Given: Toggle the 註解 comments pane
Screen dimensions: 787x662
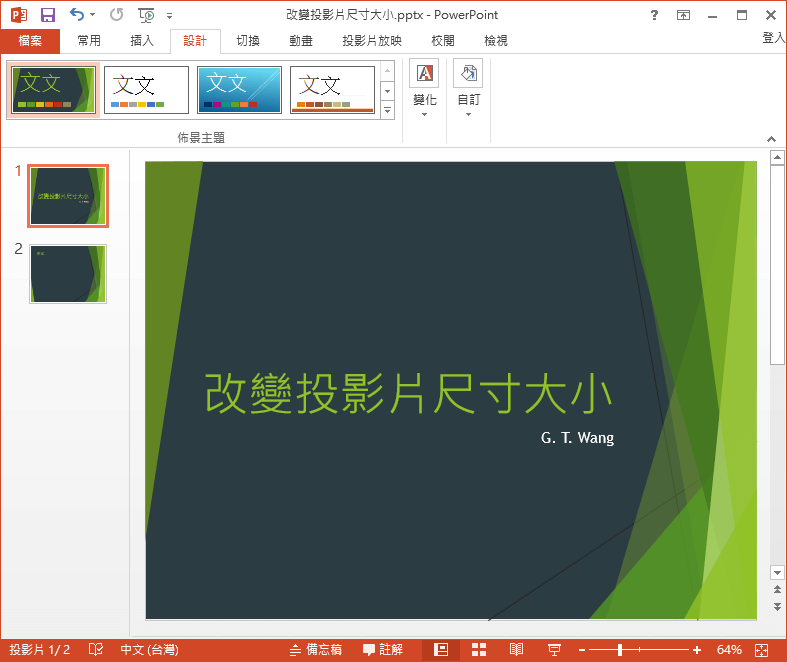Looking at the screenshot, I should coord(383,650).
